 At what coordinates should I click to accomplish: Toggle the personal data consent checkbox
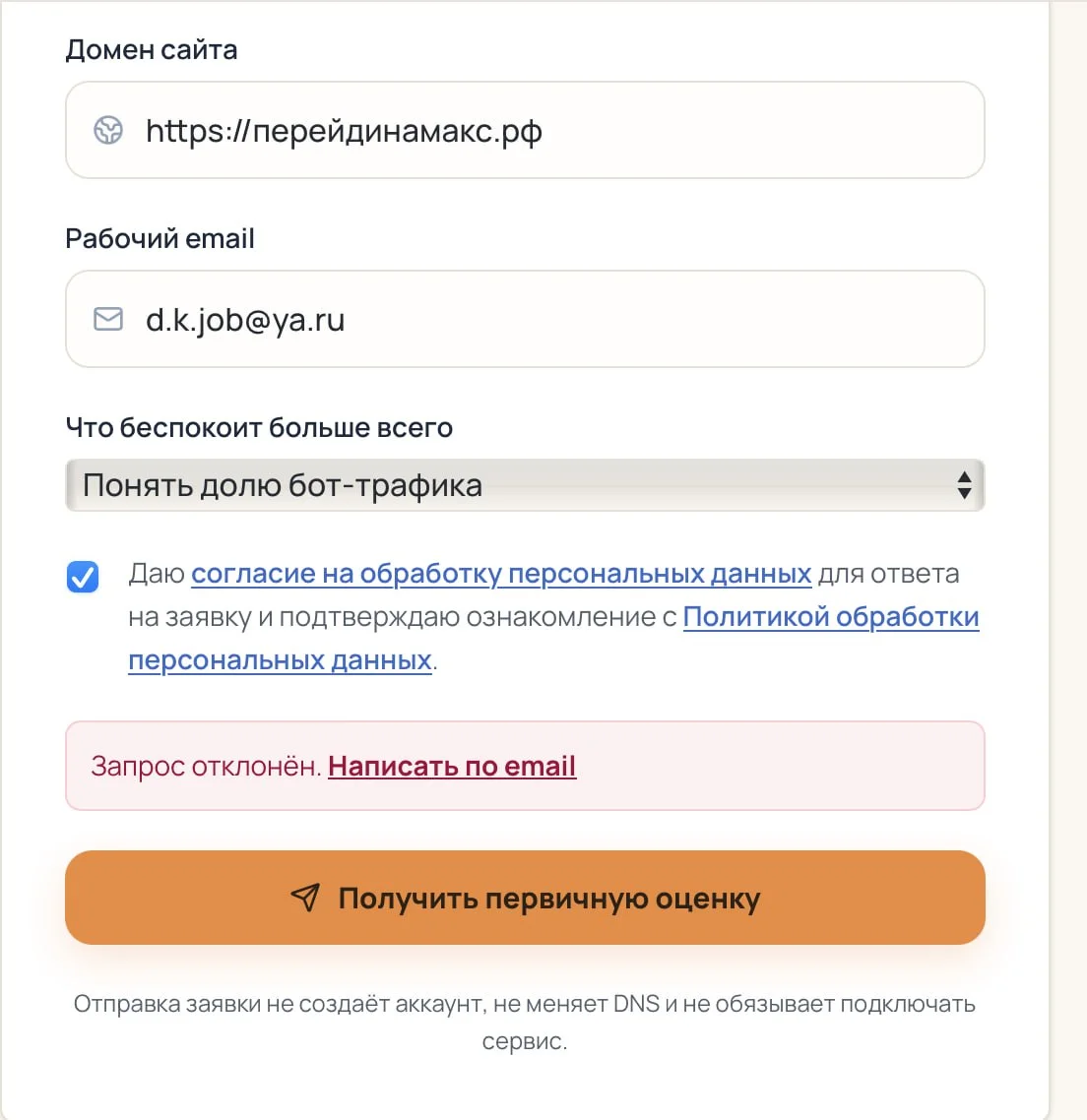(83, 577)
